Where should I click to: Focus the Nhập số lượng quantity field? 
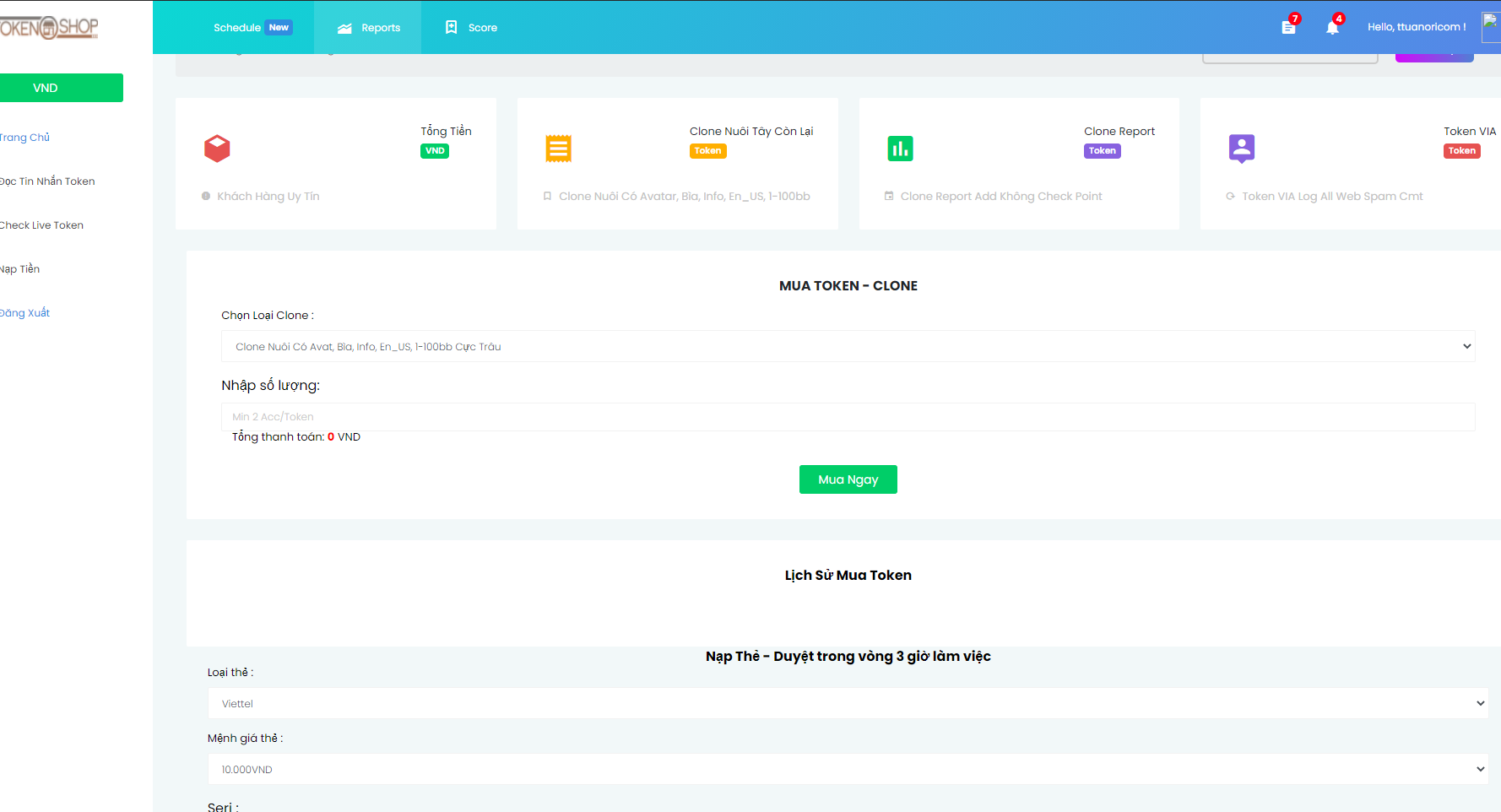848,417
